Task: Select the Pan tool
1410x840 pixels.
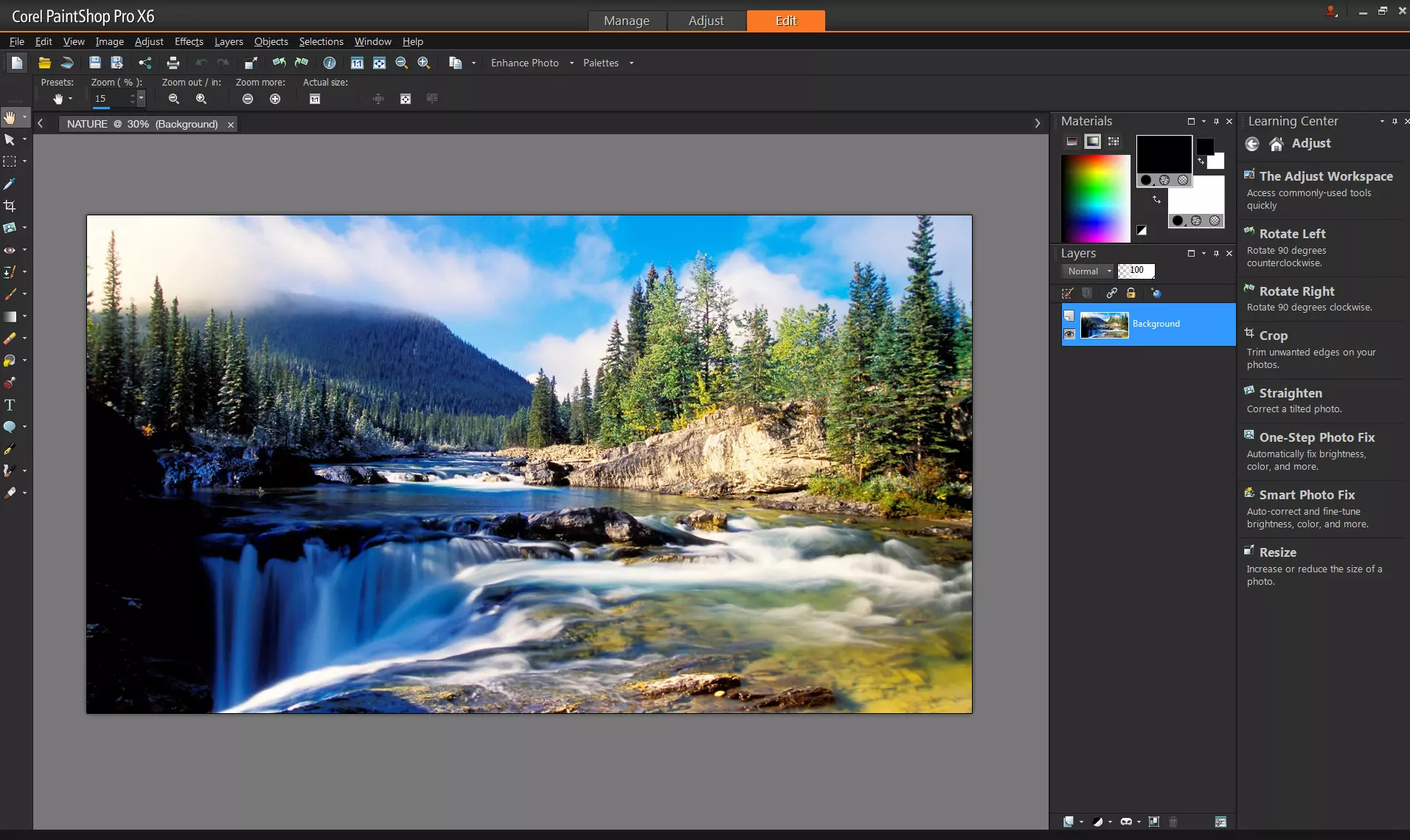Action: (x=10, y=118)
